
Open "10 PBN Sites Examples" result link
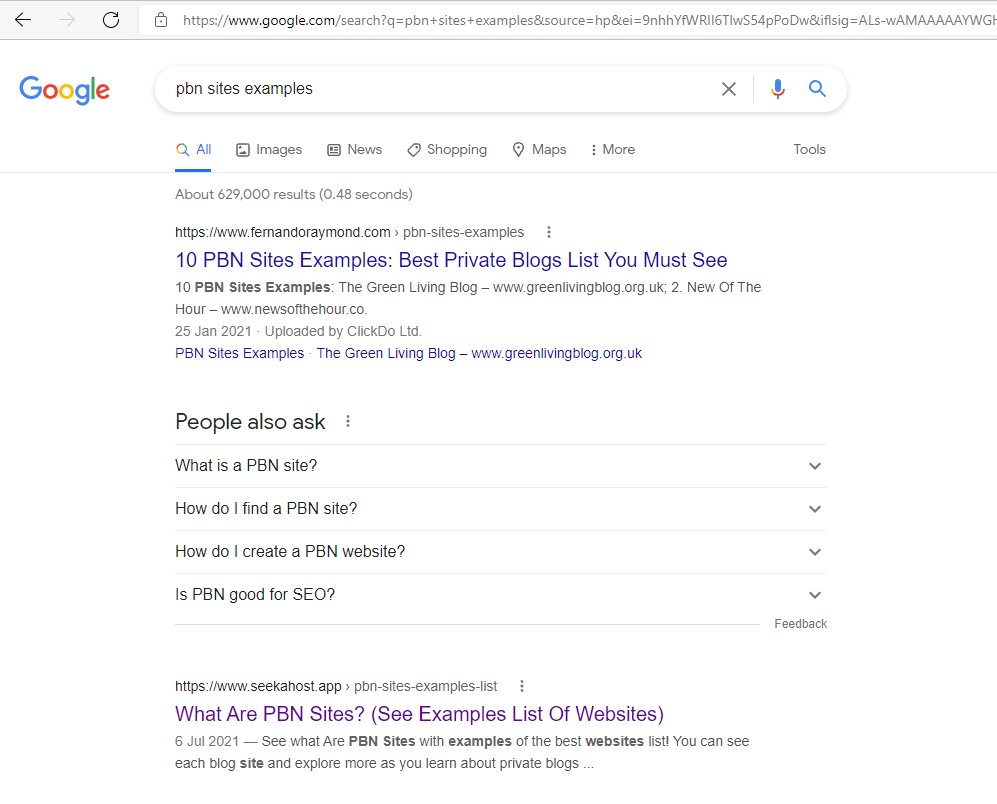click(x=451, y=261)
